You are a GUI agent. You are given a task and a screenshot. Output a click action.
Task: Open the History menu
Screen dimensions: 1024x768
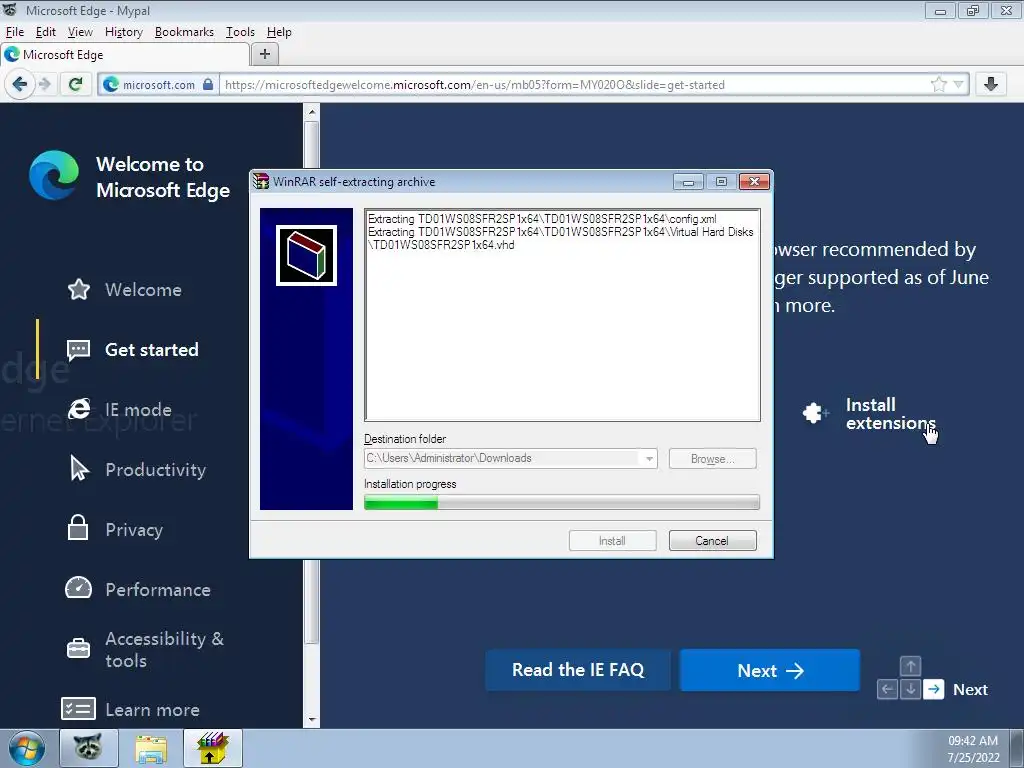point(123,32)
